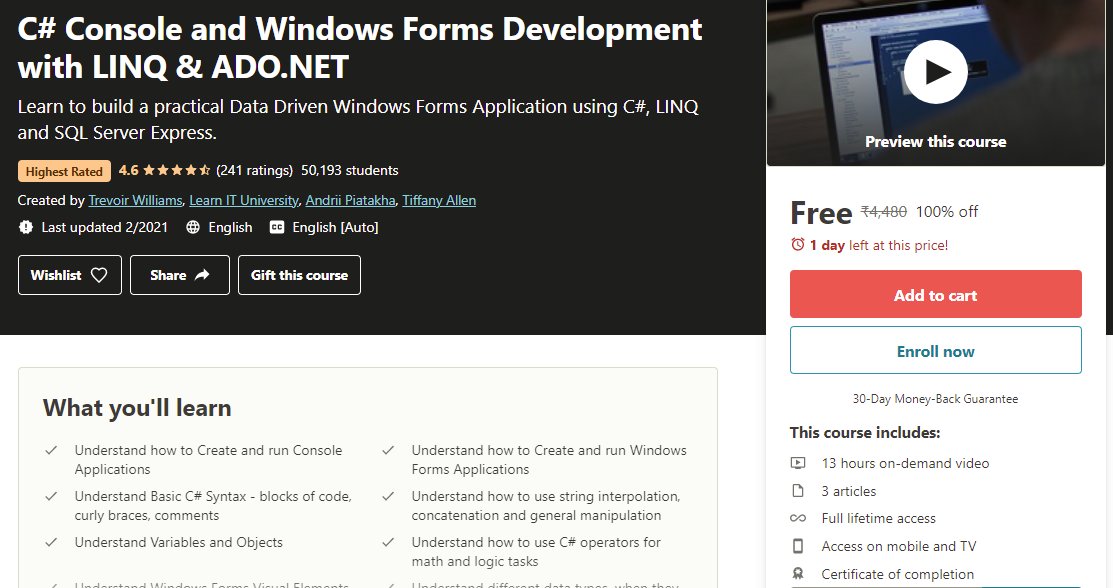Play the course preview video
The width and height of the screenshot is (1113, 588).
[x=936, y=72]
